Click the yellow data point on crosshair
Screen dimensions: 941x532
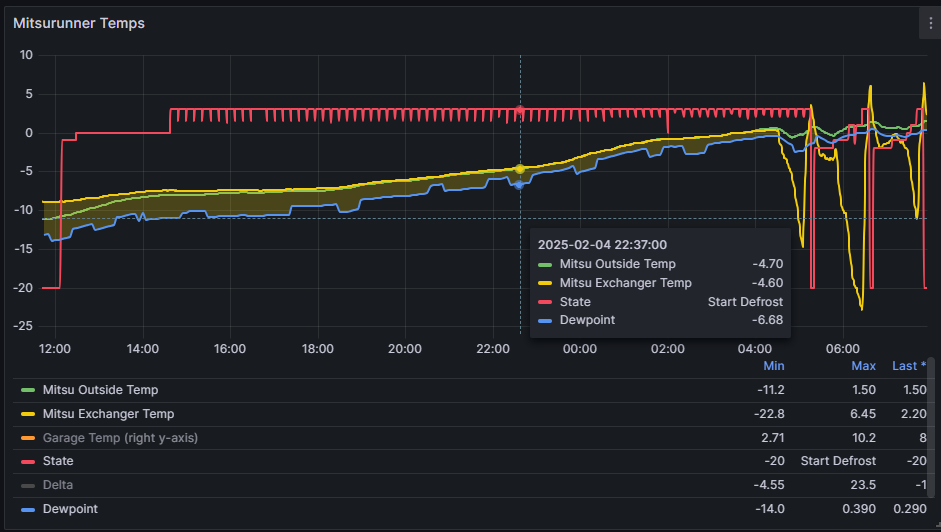[x=520, y=169]
